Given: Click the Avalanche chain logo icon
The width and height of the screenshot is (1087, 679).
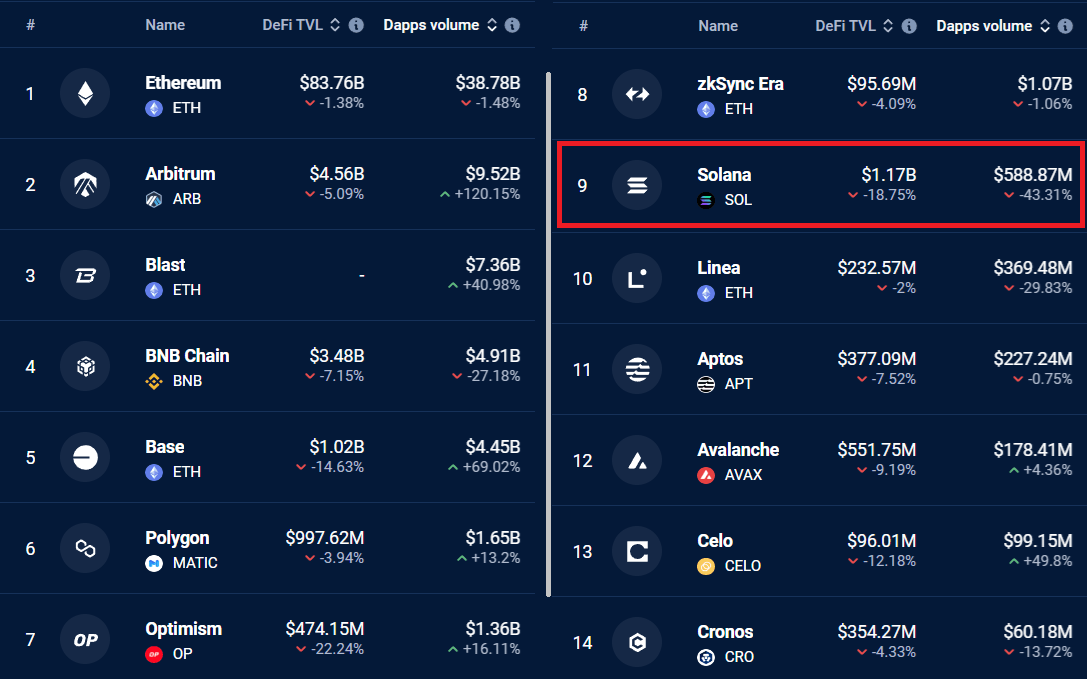Looking at the screenshot, I should 637,461.
